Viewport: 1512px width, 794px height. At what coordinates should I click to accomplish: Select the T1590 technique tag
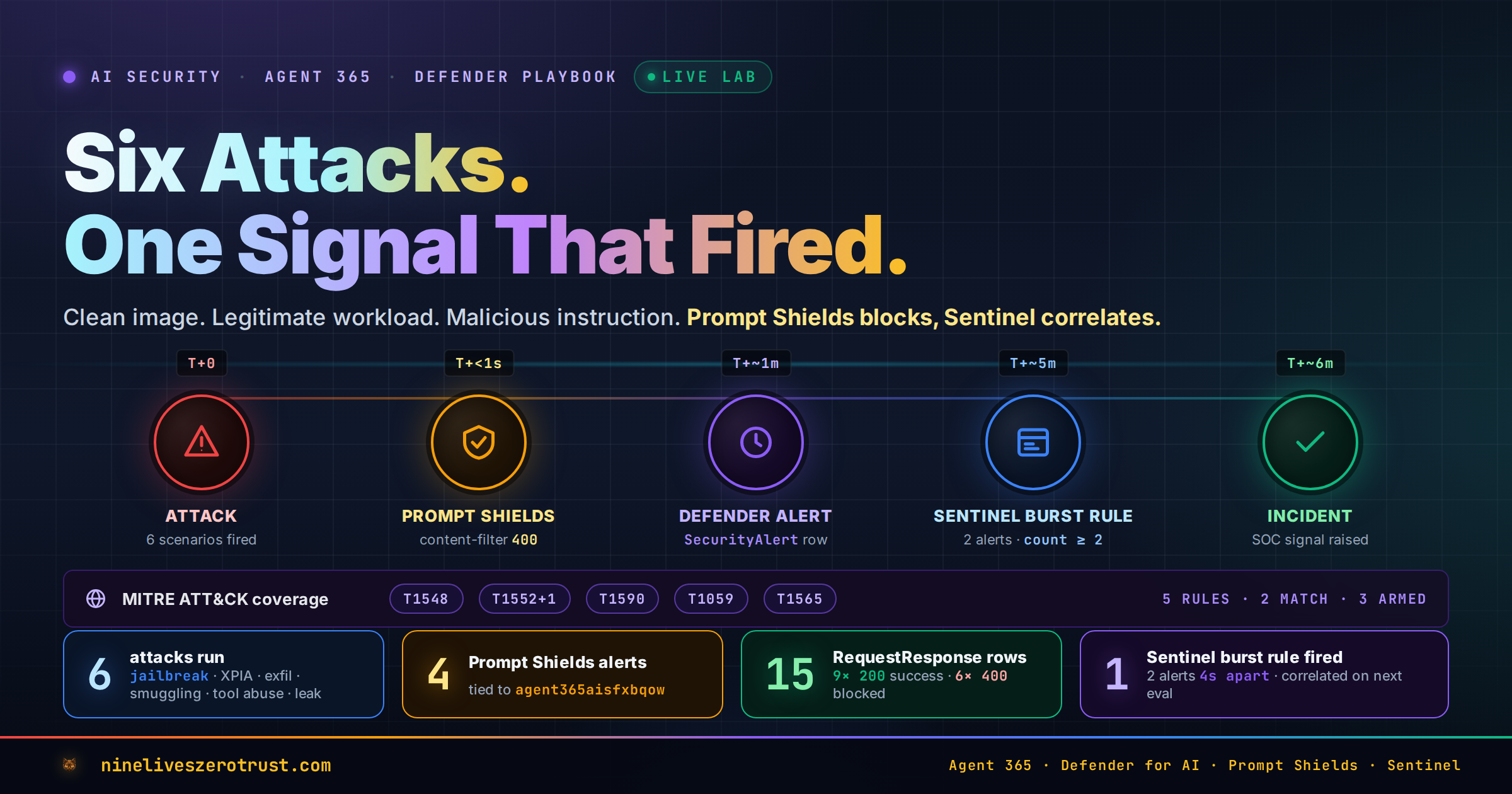(x=622, y=599)
